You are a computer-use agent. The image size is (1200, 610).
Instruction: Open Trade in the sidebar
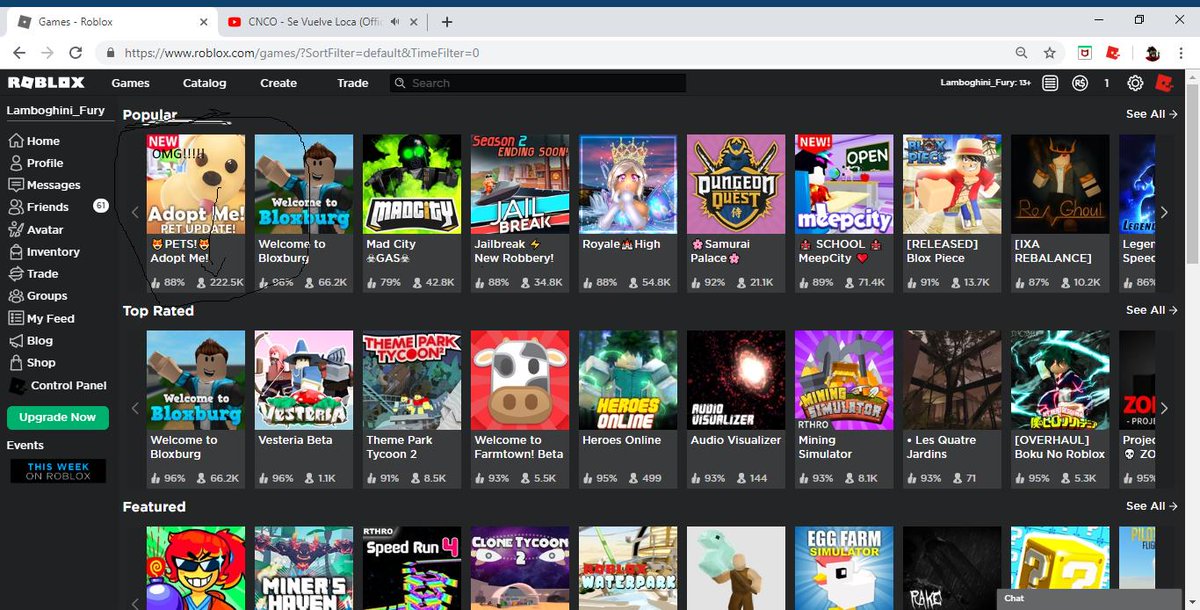(34, 274)
